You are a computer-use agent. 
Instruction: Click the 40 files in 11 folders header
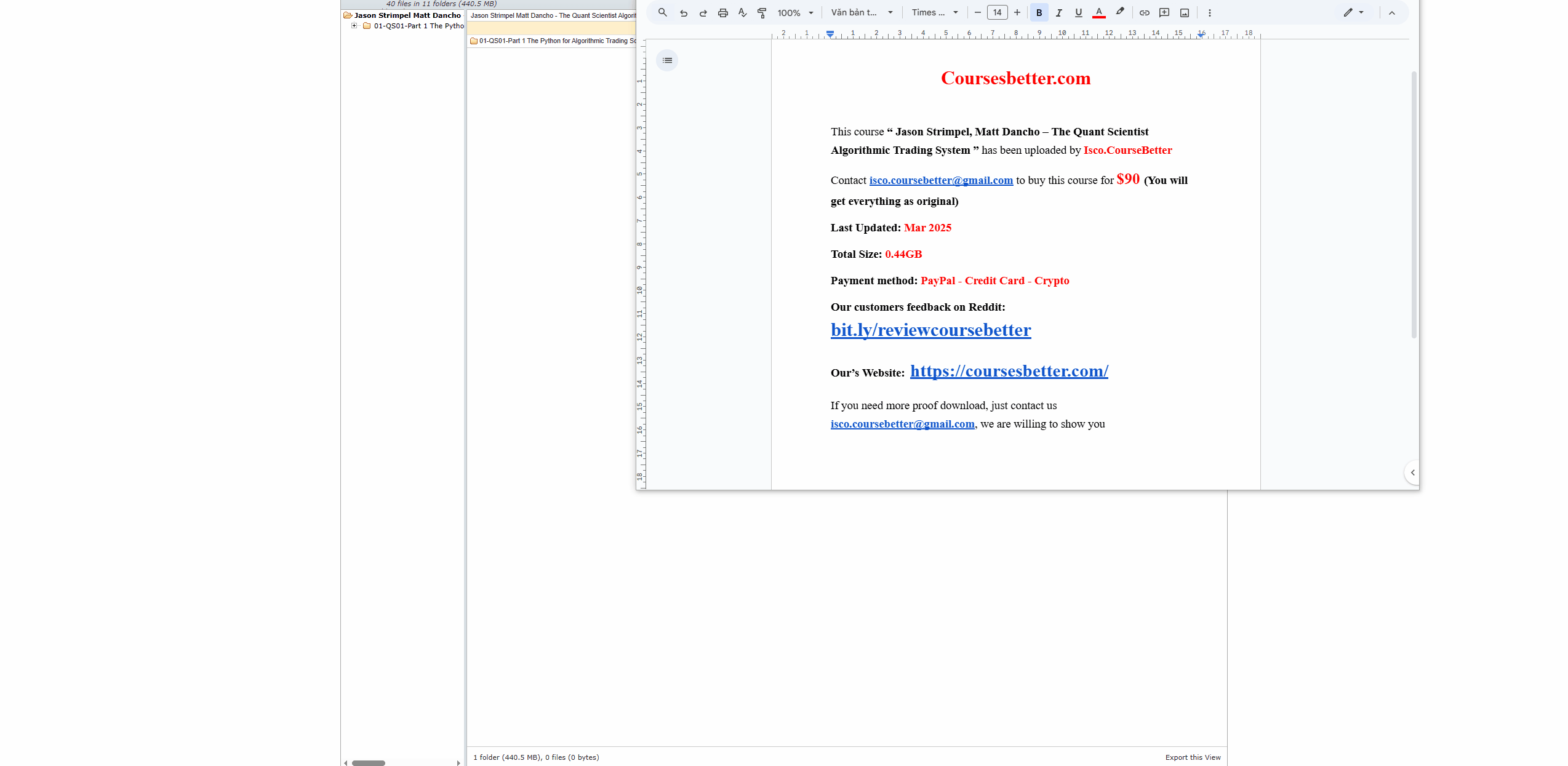[441, 4]
